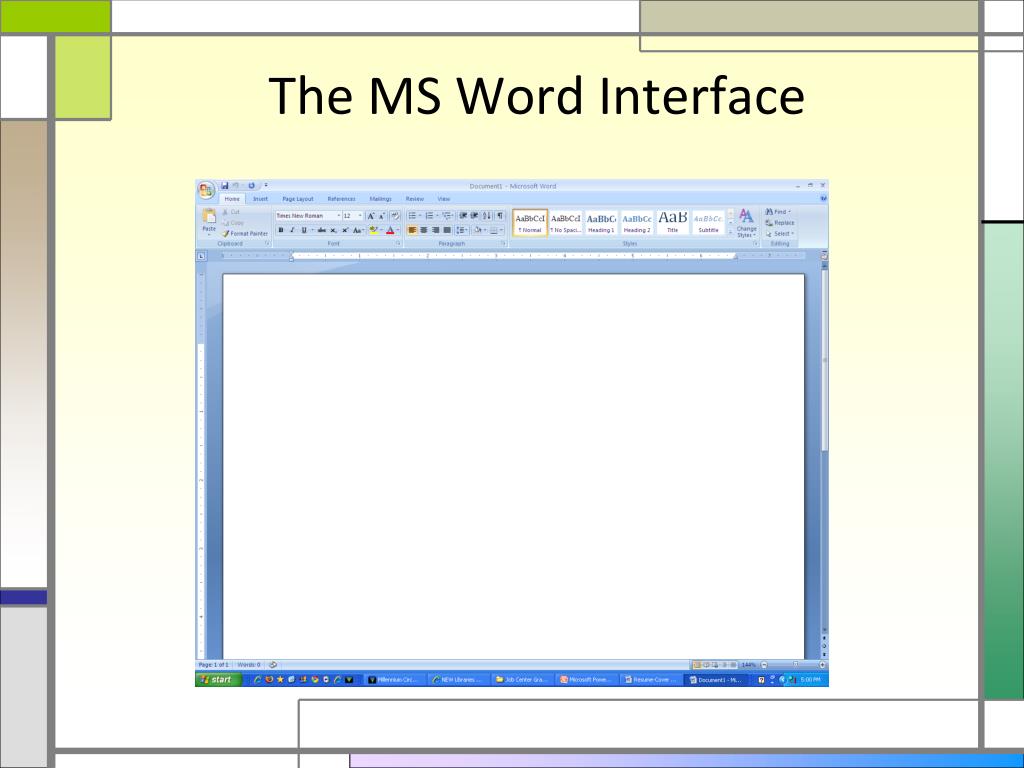Click the Sort icon
Image resolution: width=1024 pixels, height=768 pixels.
pyautogui.click(x=487, y=216)
